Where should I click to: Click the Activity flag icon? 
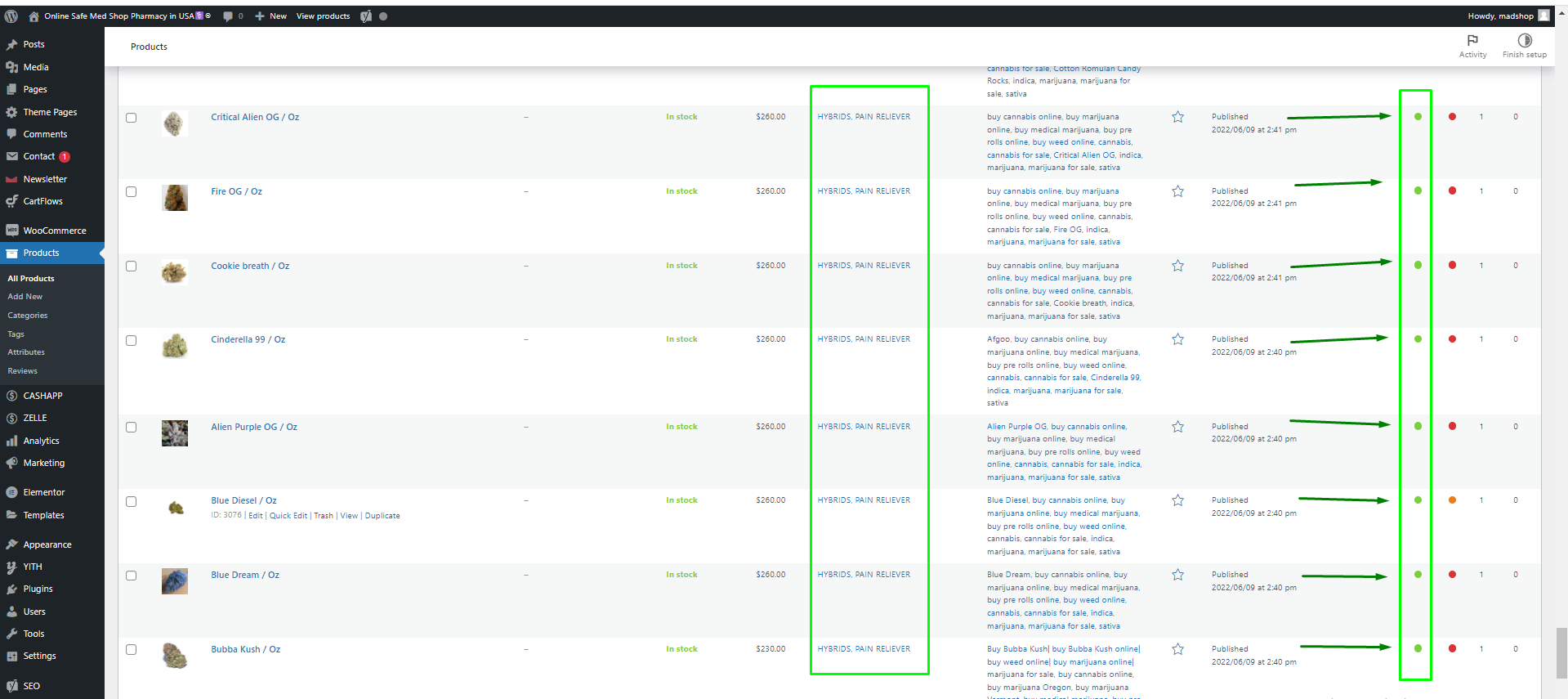[x=1472, y=41]
